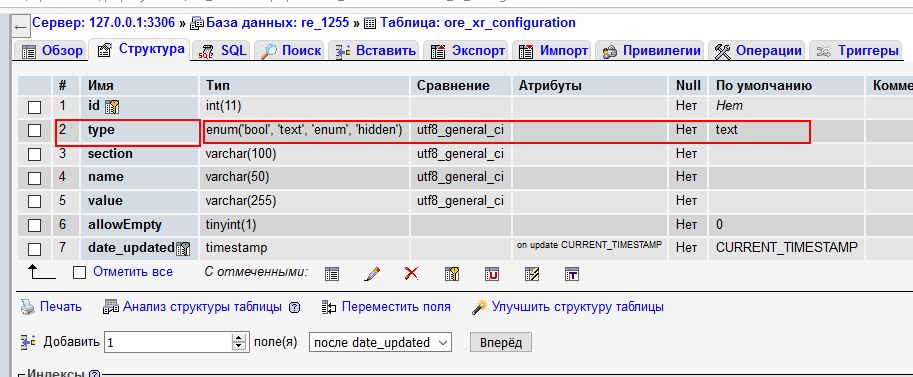Click the wand icon beside Улучшить структуру
The image size is (913, 377).
479,306
